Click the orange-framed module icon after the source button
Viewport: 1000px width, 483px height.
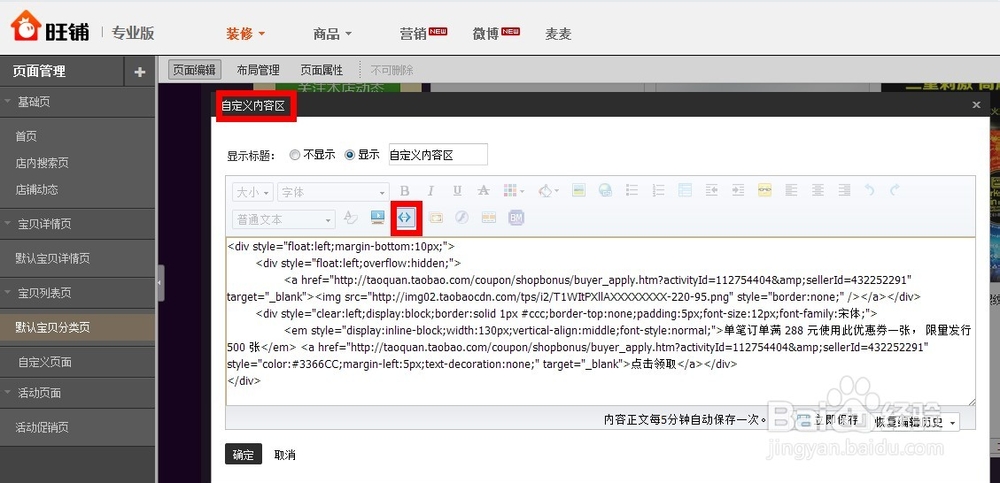click(436, 218)
